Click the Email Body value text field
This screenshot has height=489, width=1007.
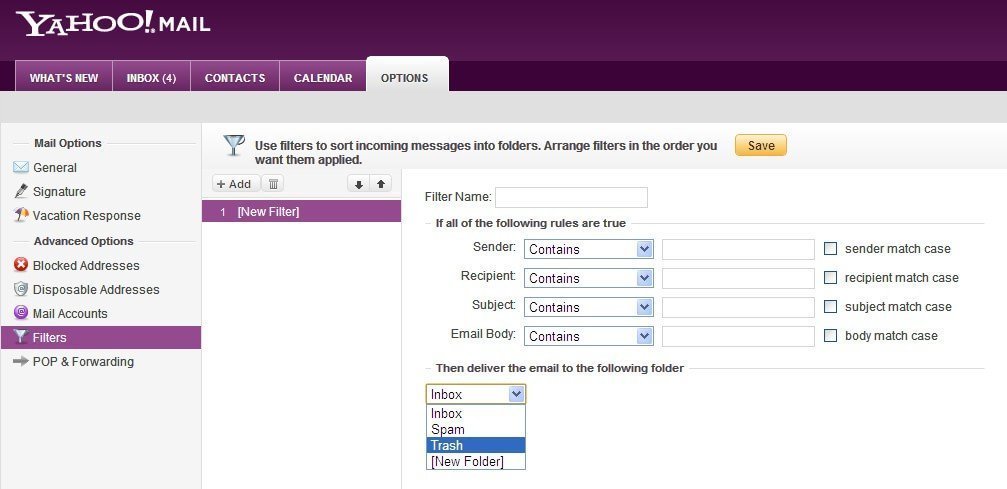tap(739, 336)
